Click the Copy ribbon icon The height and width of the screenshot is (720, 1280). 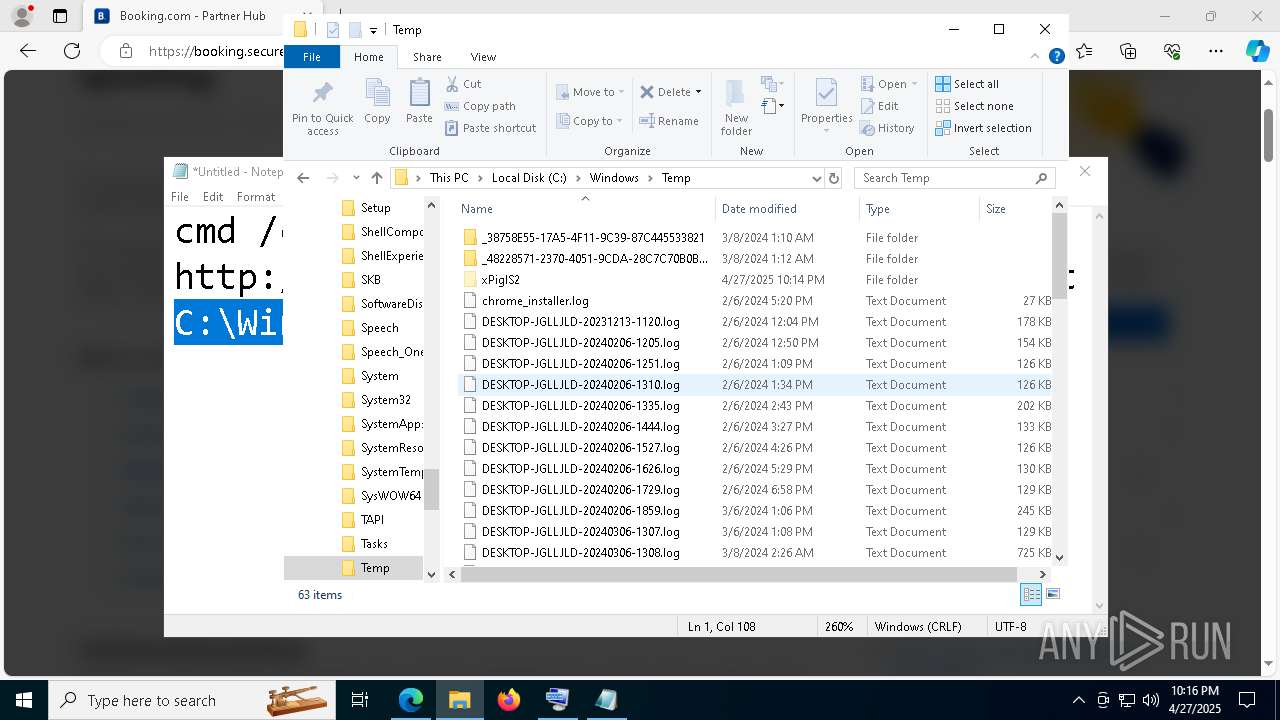tap(377, 103)
